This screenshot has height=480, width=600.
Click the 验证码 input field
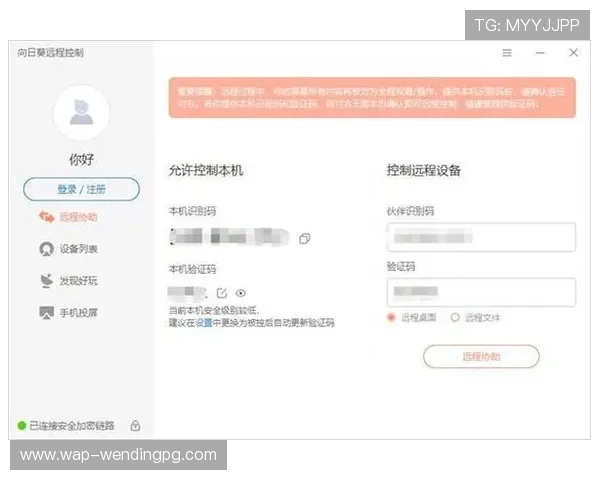481,292
